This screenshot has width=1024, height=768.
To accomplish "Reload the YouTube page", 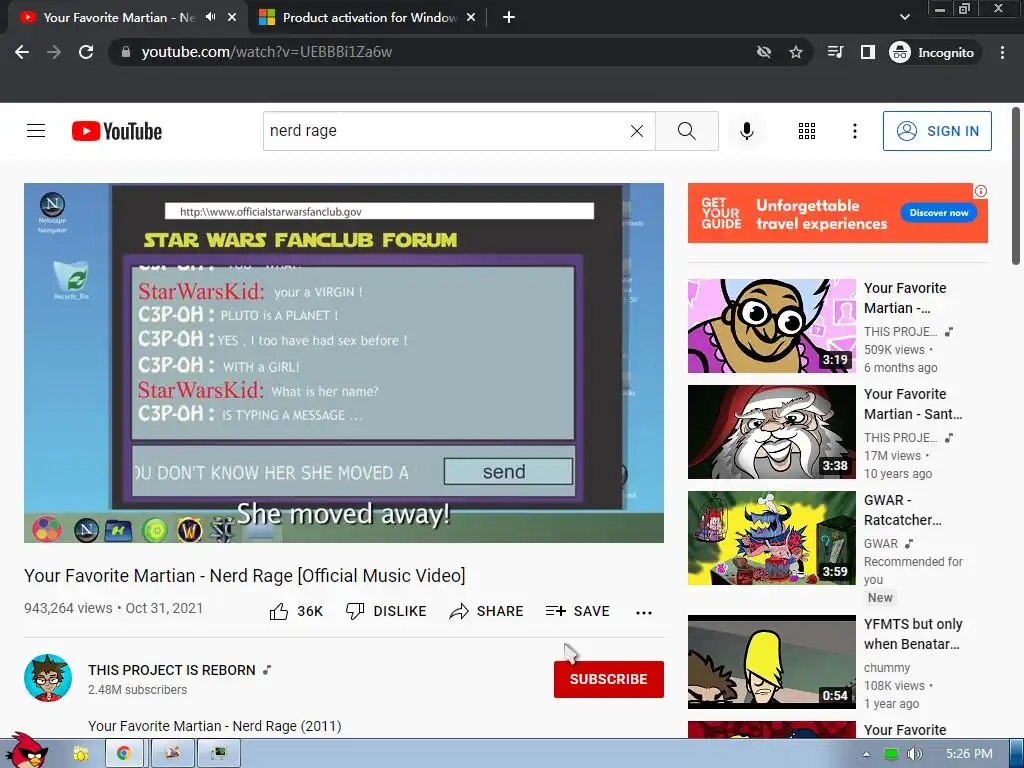I will click(x=86, y=52).
